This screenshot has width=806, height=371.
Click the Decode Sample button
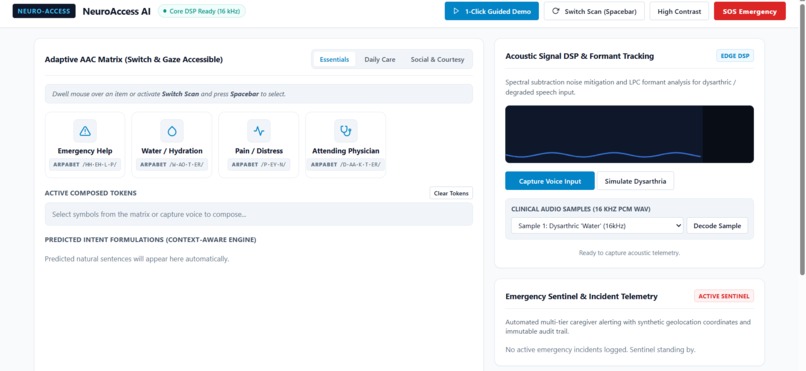click(717, 226)
